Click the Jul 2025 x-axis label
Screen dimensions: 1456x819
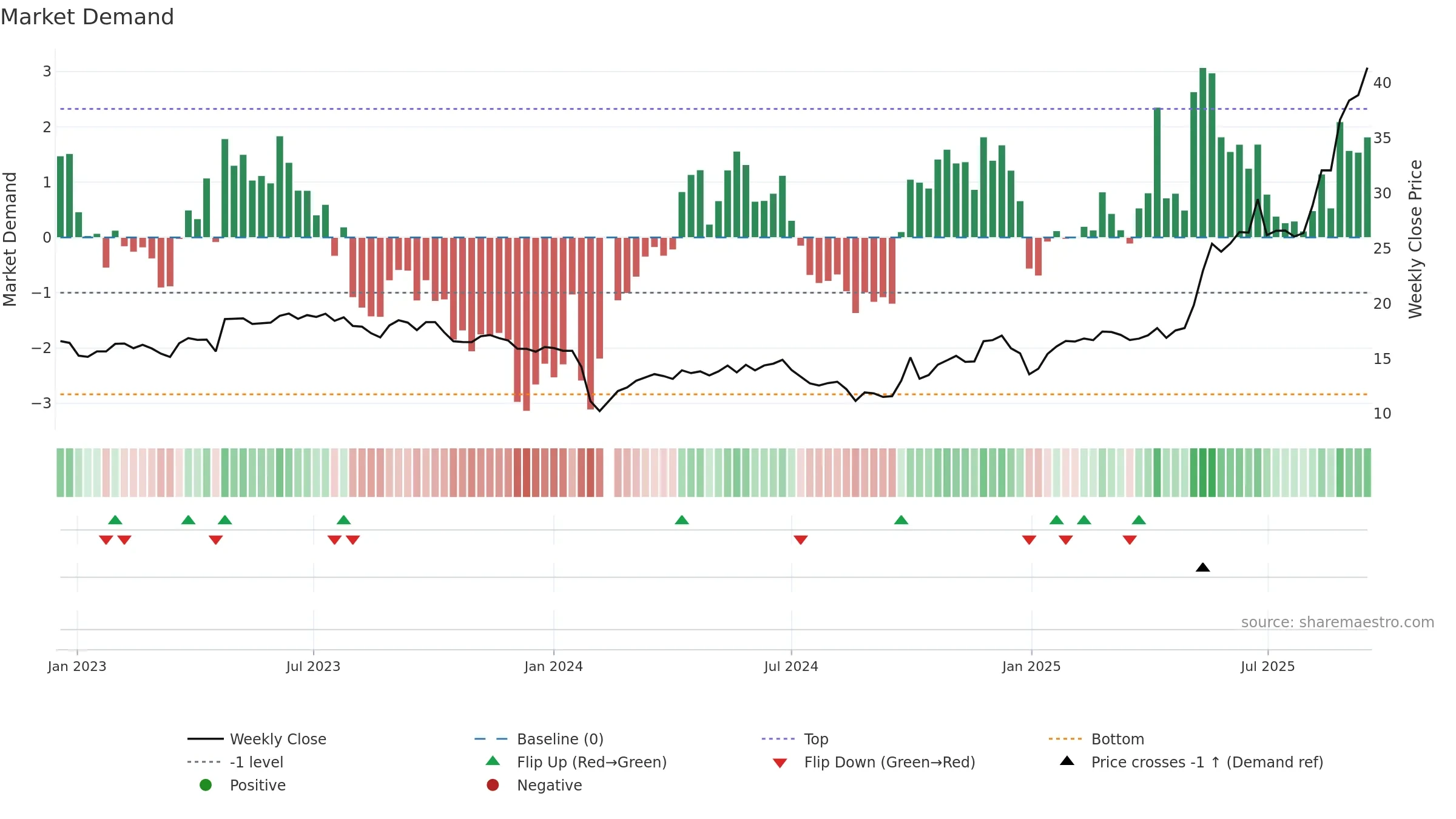pyautogui.click(x=1268, y=667)
